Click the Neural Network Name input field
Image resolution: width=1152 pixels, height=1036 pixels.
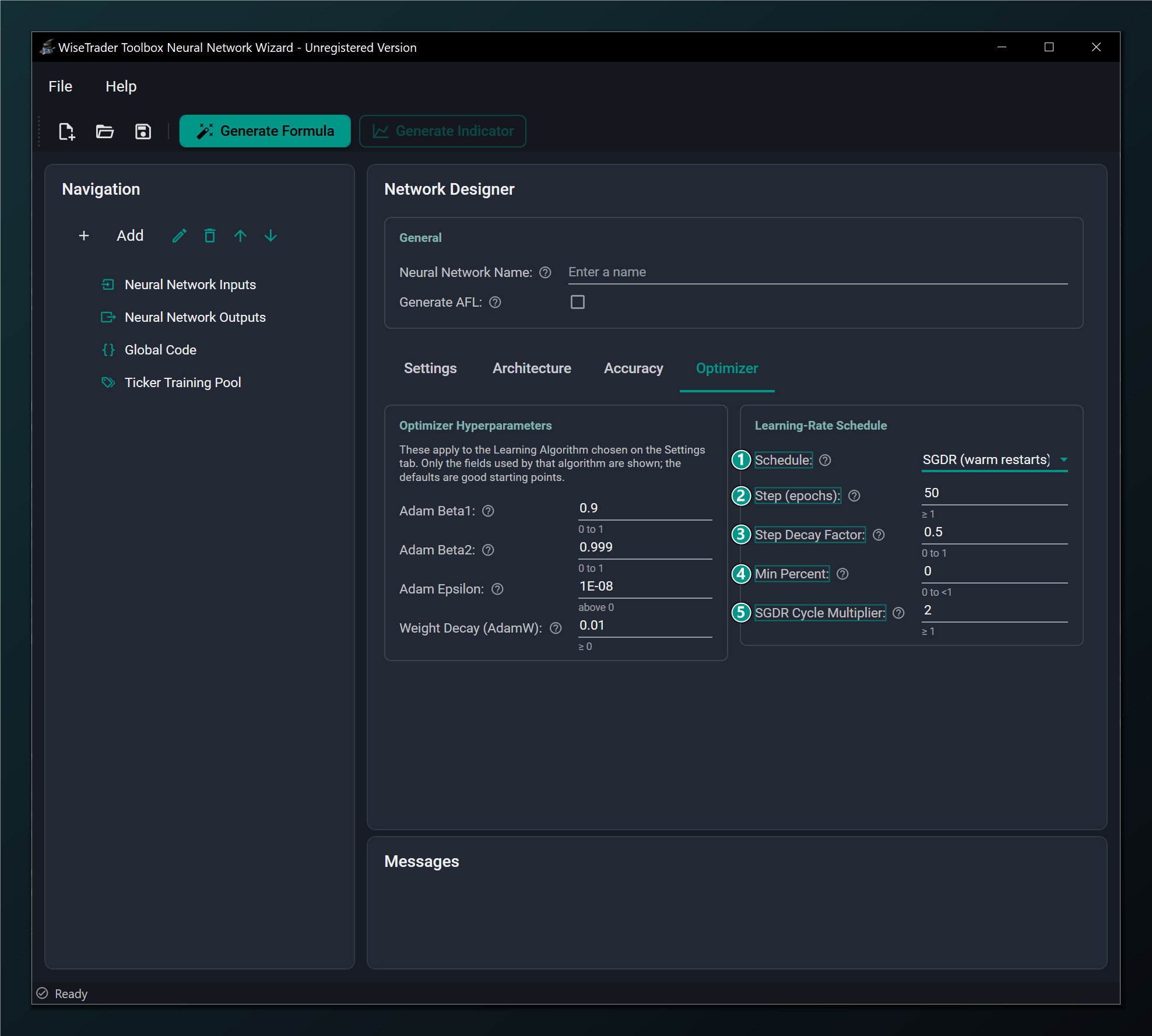coord(818,272)
